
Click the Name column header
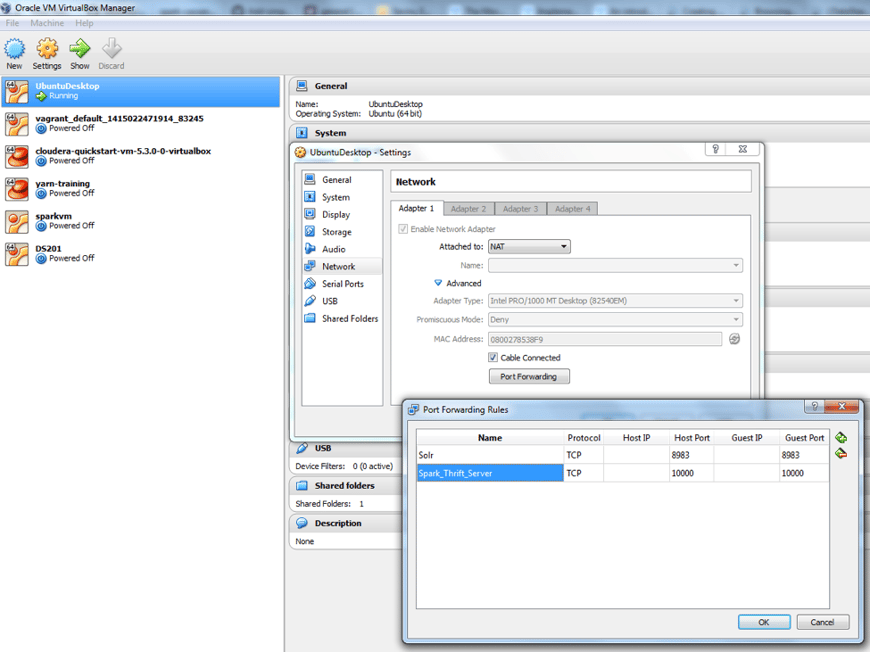point(490,437)
